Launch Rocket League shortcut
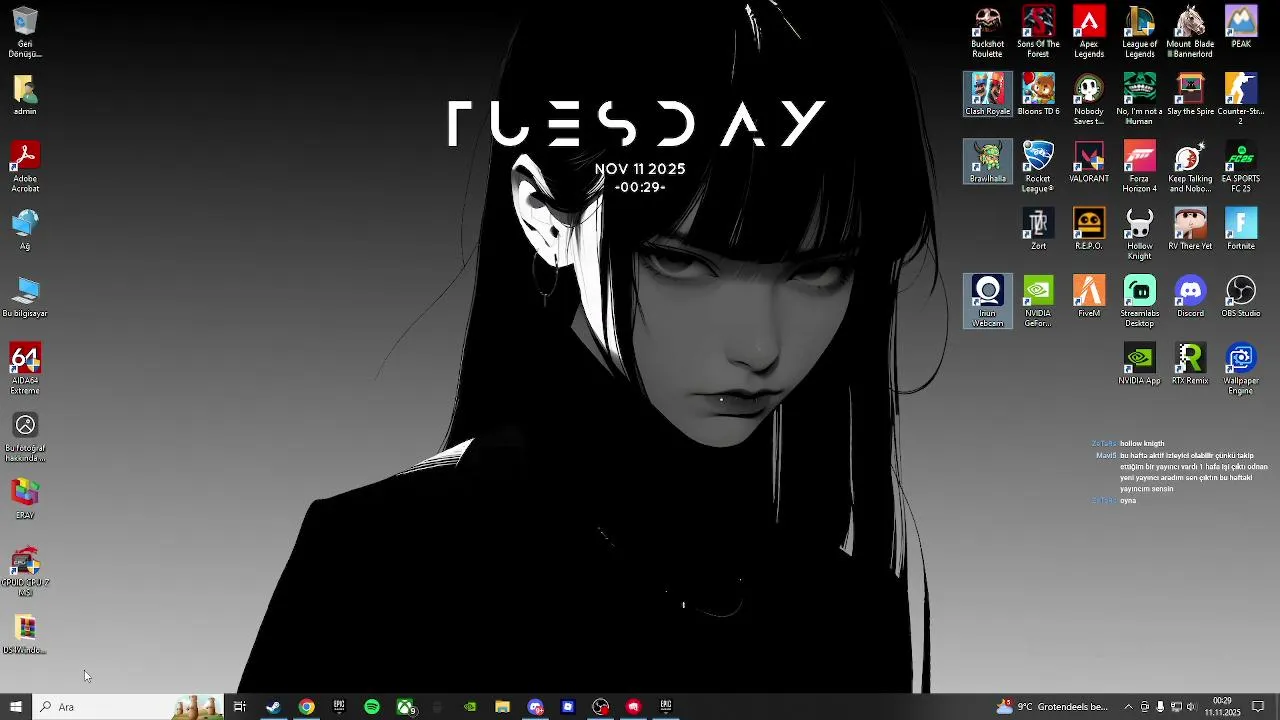1280x720 pixels. pos(1038,166)
